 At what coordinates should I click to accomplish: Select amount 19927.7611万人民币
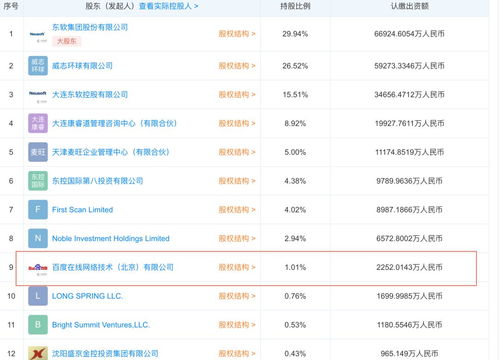click(x=409, y=123)
